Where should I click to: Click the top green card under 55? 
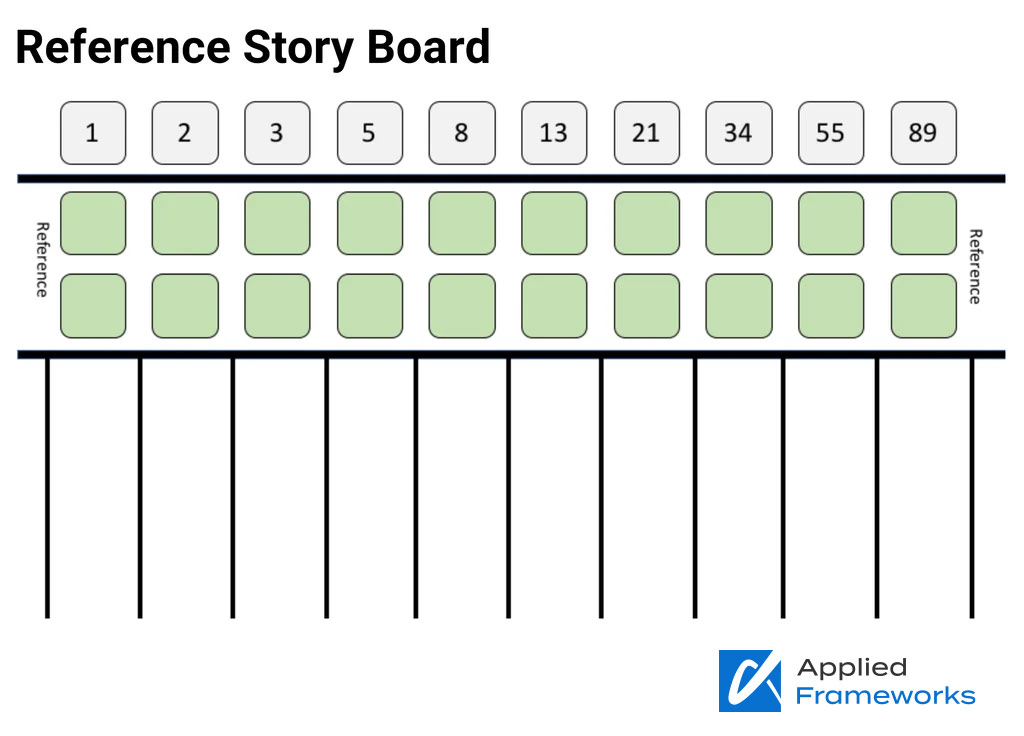831,223
